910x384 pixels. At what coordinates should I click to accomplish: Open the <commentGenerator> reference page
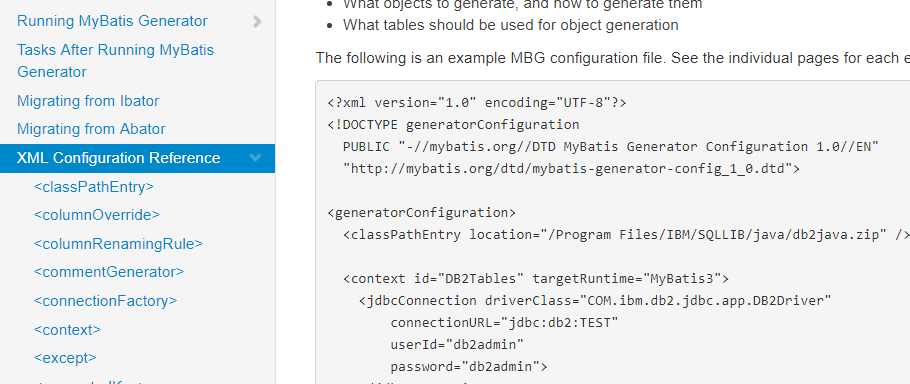(109, 271)
